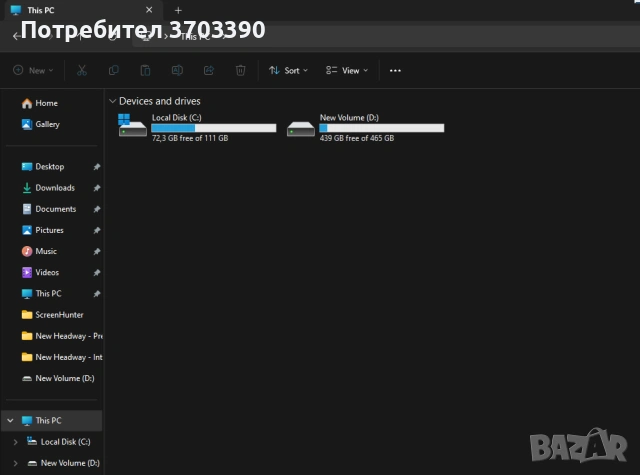Unpin Pictures using its pin icon
Viewport: 640px width, 475px height.
pos(97,231)
